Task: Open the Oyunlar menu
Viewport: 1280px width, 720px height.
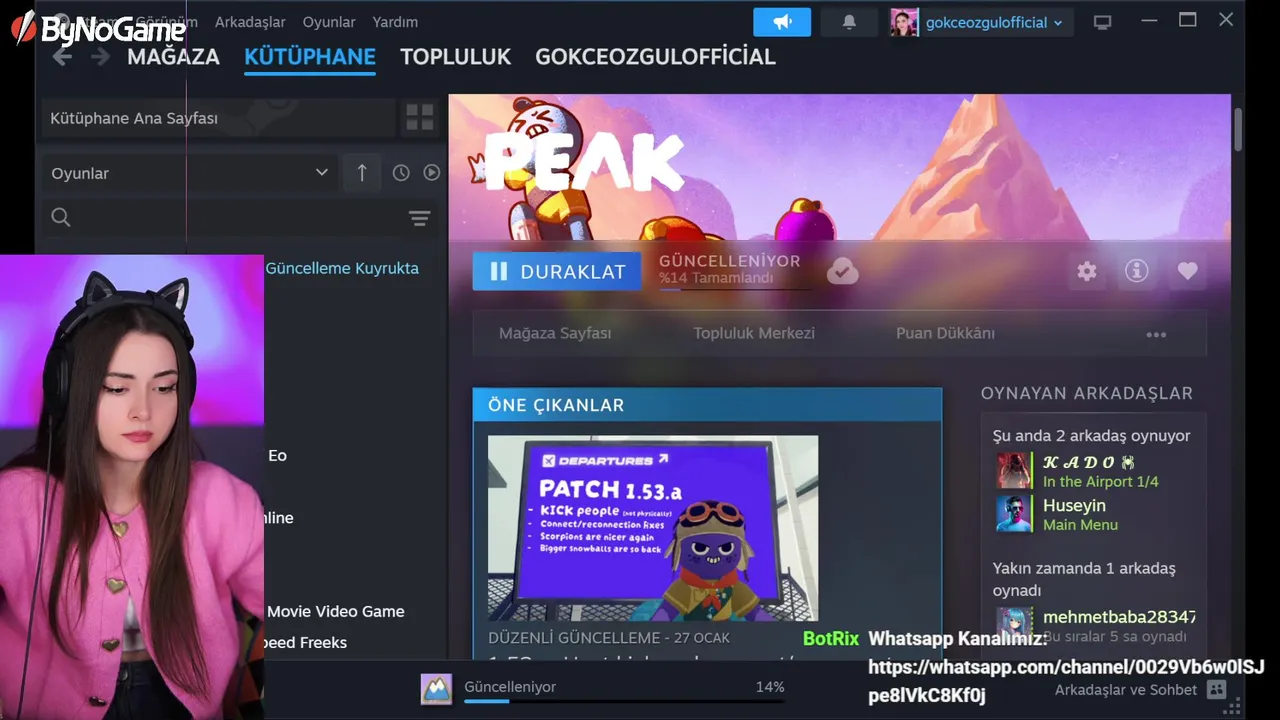Action: [329, 22]
